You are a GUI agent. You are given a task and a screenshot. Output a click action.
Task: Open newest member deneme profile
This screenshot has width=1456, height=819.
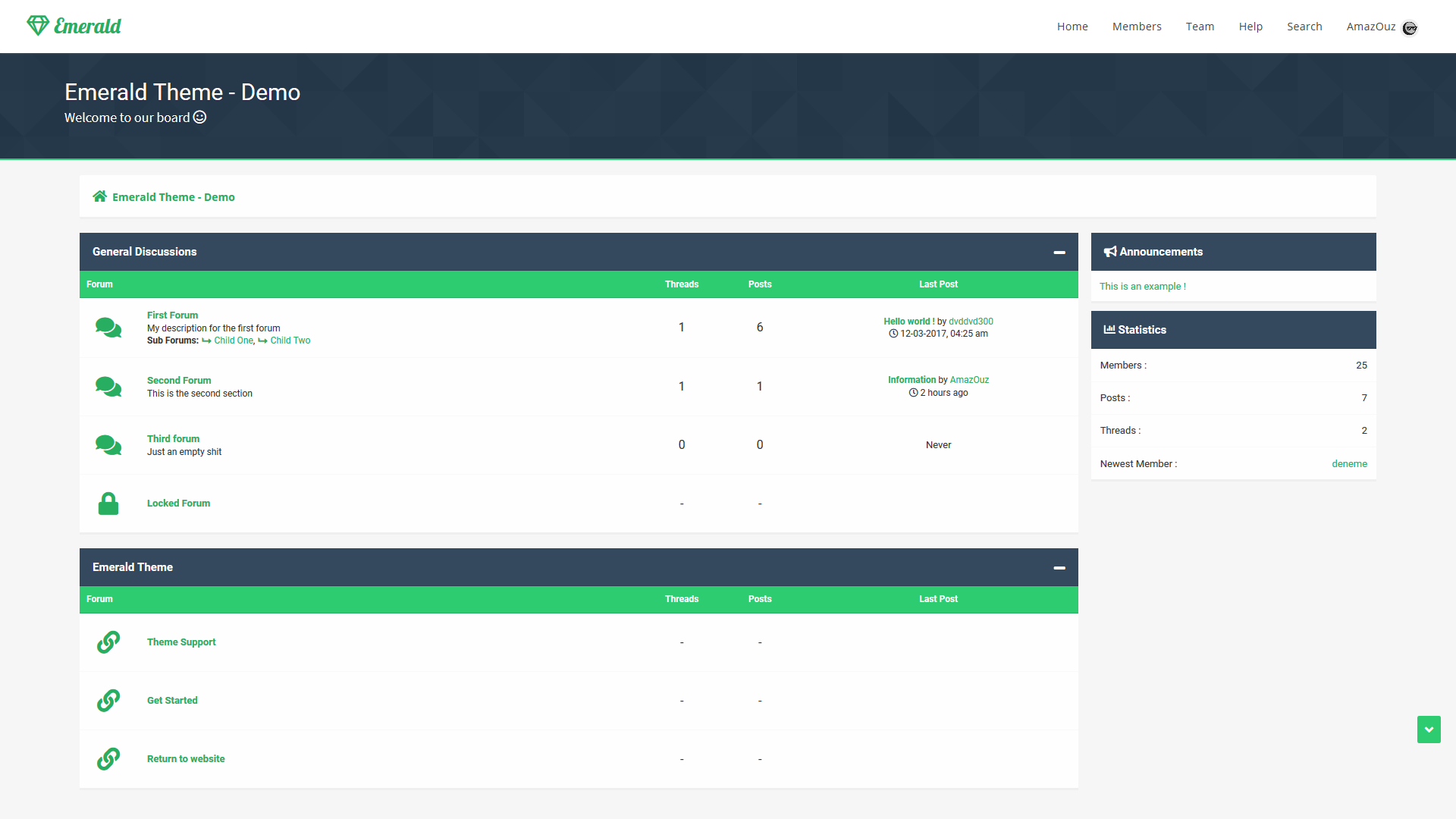(x=1349, y=464)
